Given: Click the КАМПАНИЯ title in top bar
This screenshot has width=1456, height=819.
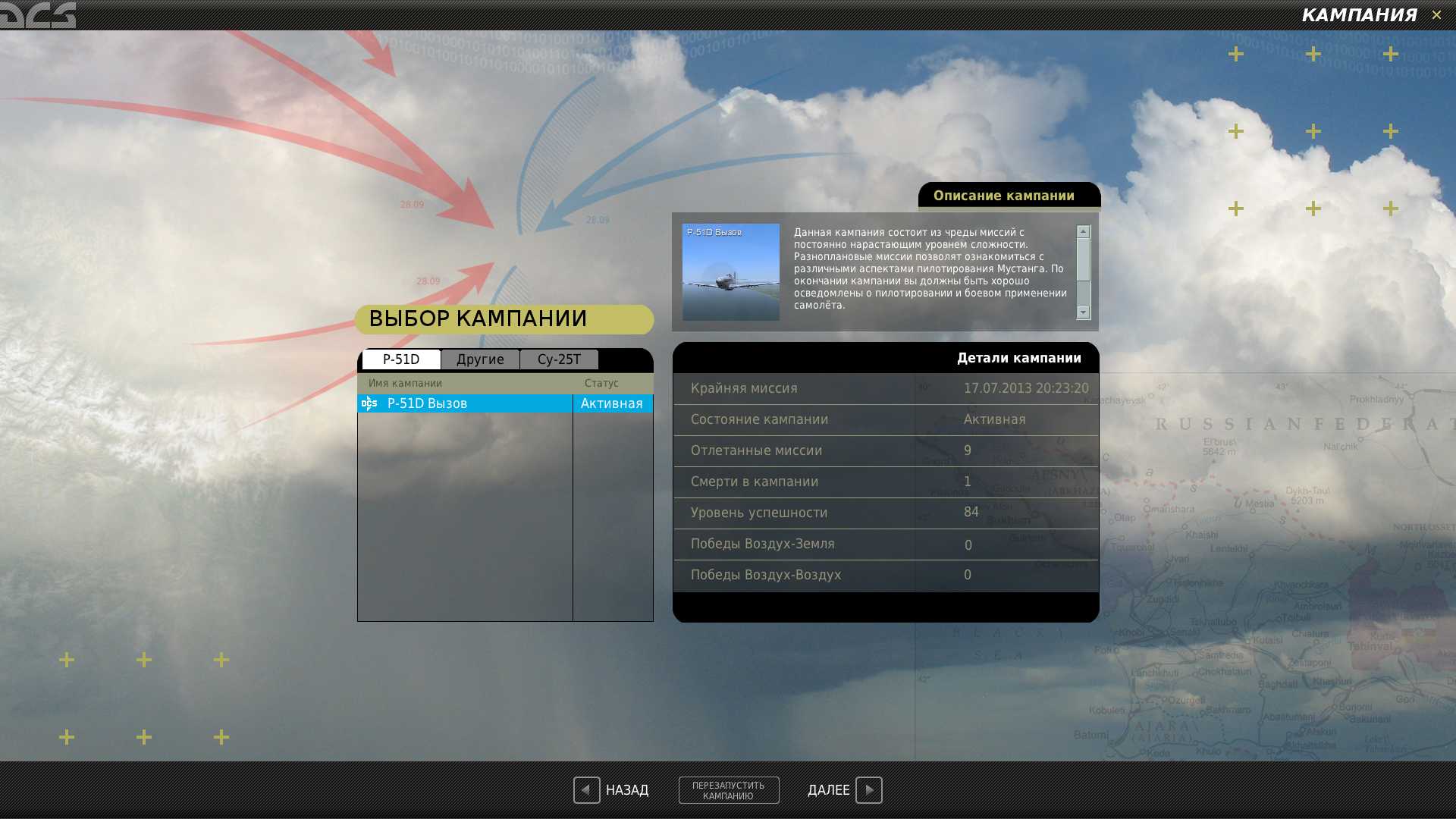Looking at the screenshot, I should point(1359,14).
